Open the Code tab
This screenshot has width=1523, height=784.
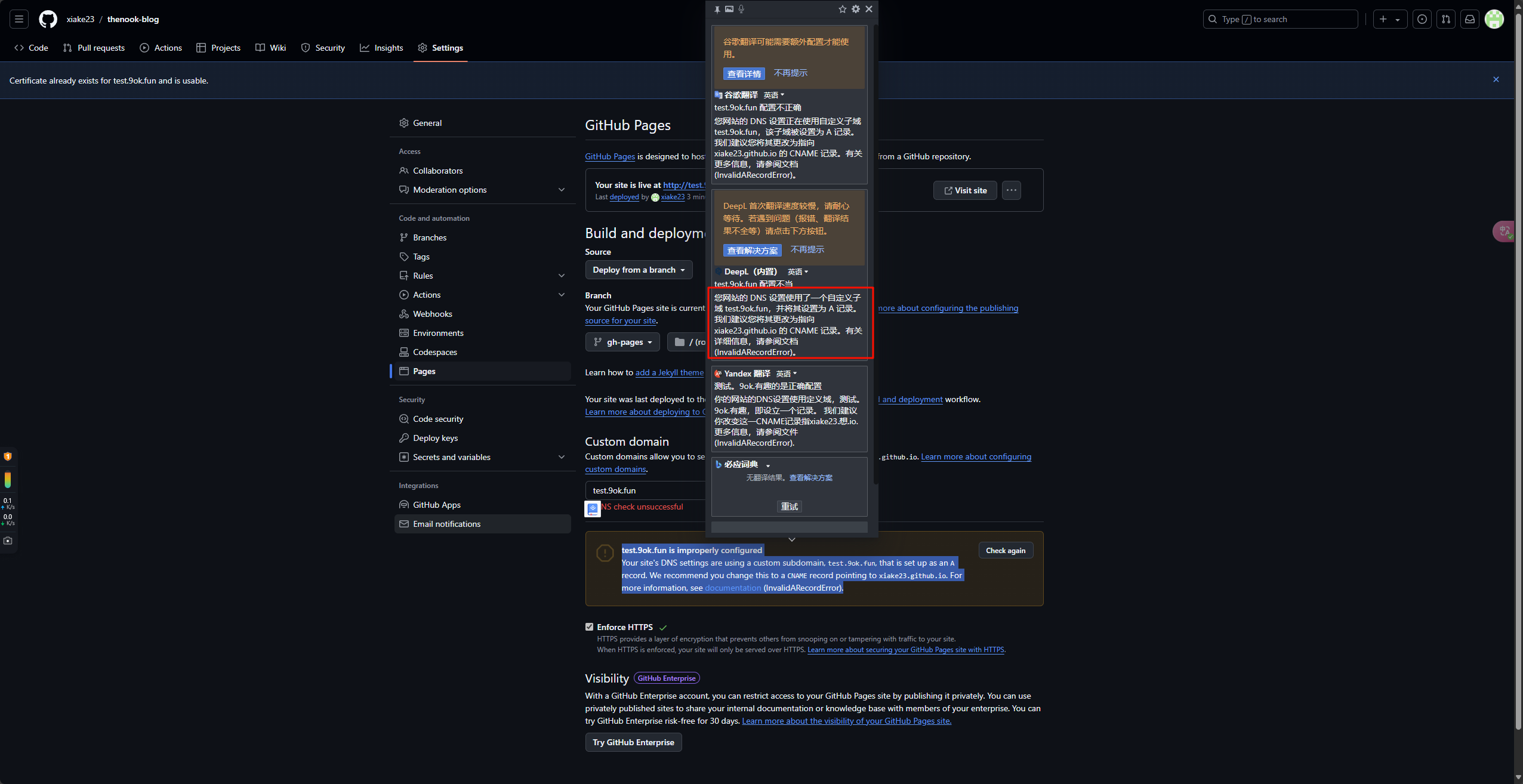(31, 48)
